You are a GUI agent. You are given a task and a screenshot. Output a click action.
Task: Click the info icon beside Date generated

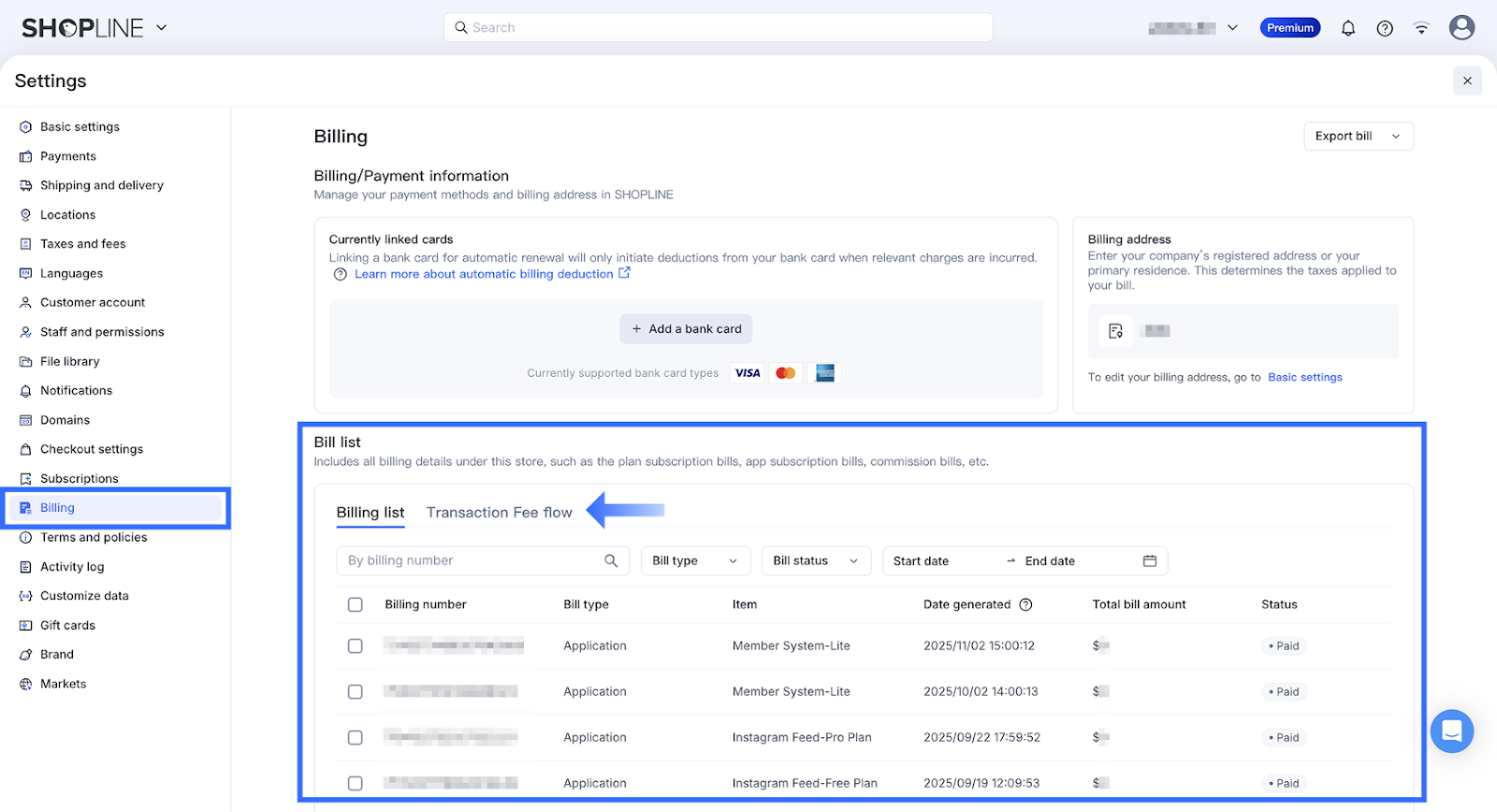pos(1025,604)
